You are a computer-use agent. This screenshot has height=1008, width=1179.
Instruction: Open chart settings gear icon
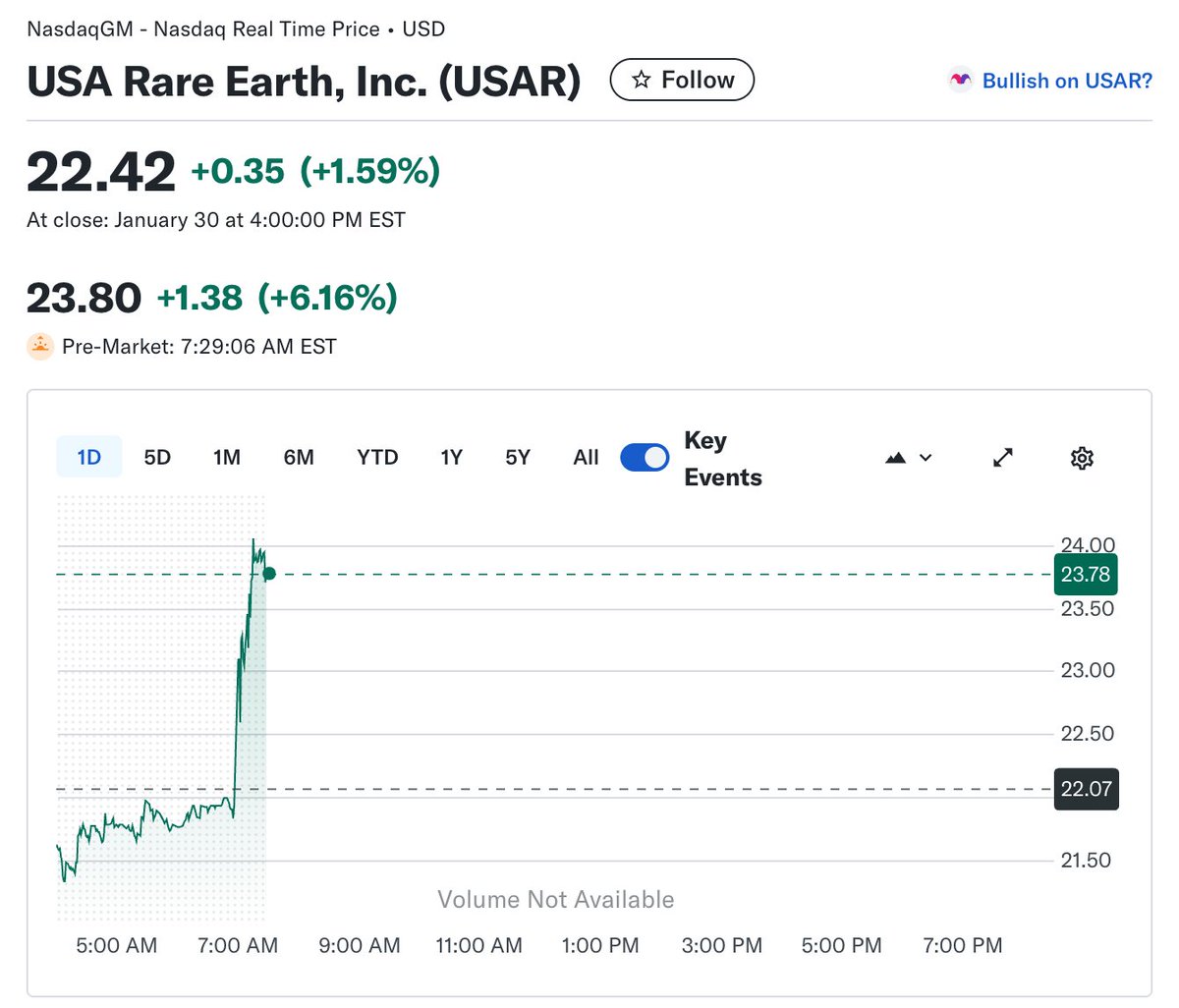click(x=1082, y=458)
